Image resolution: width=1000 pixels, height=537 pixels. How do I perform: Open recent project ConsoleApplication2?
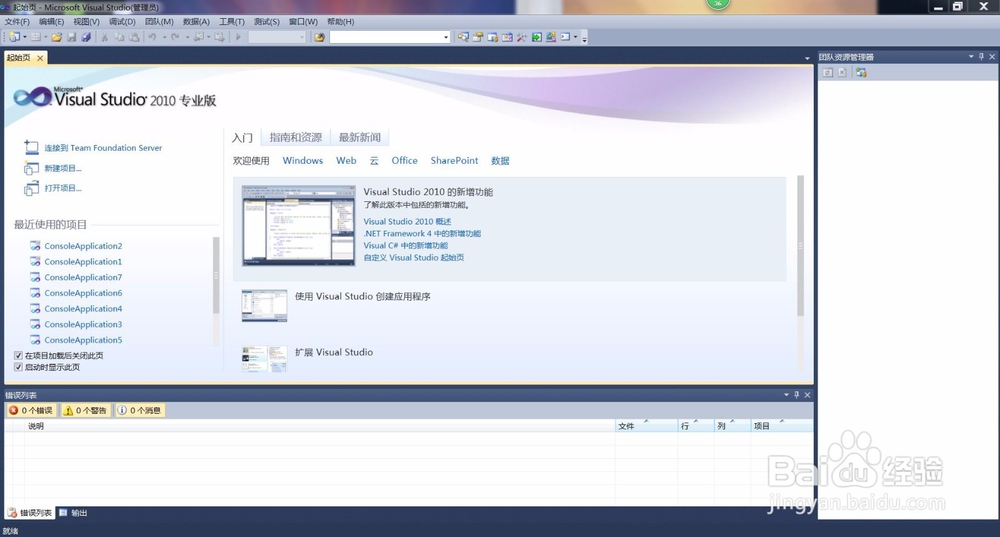[x=83, y=246]
